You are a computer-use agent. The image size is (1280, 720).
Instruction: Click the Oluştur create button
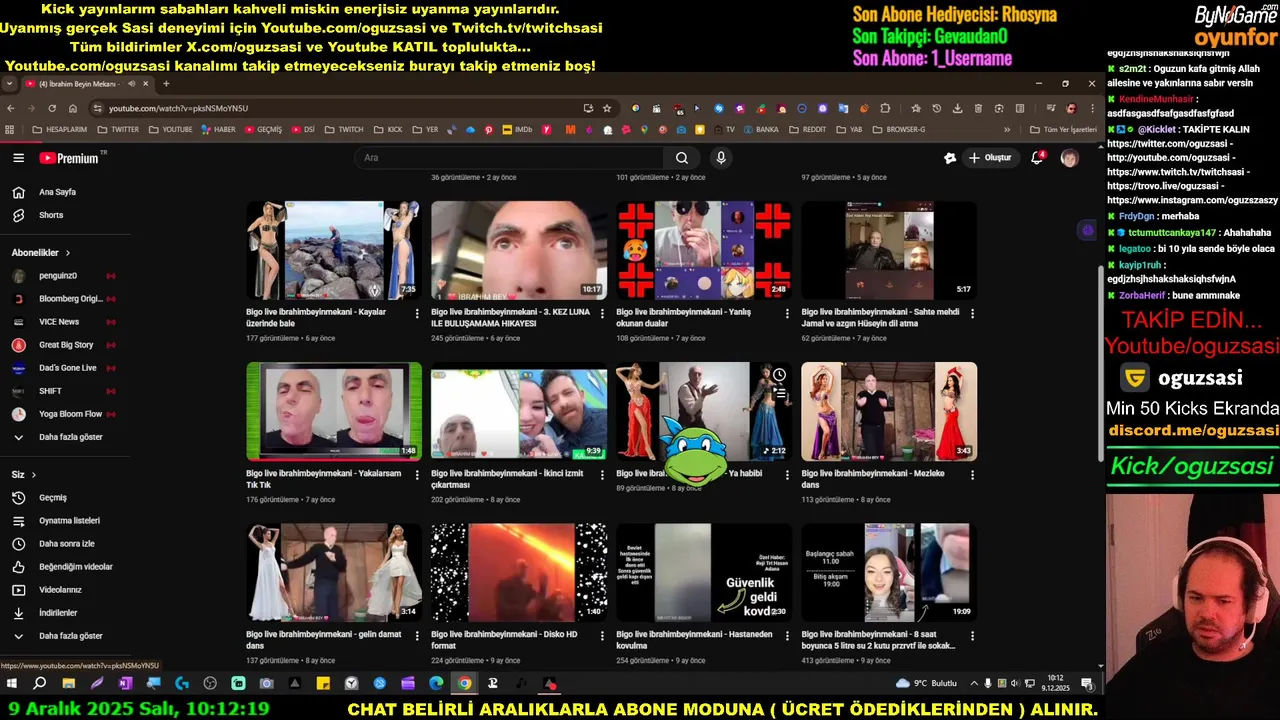989,158
